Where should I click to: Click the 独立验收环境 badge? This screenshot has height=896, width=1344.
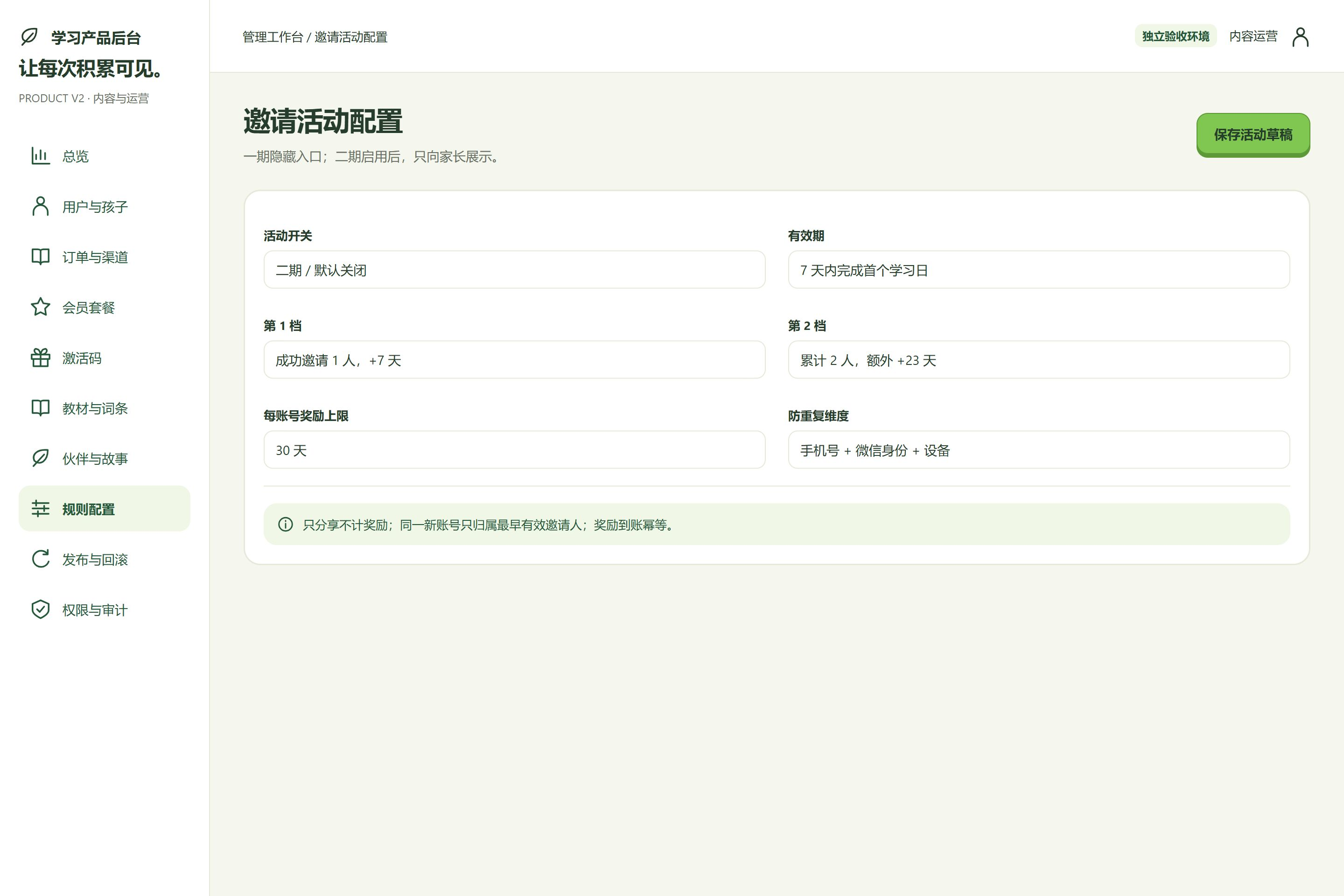tap(1176, 36)
